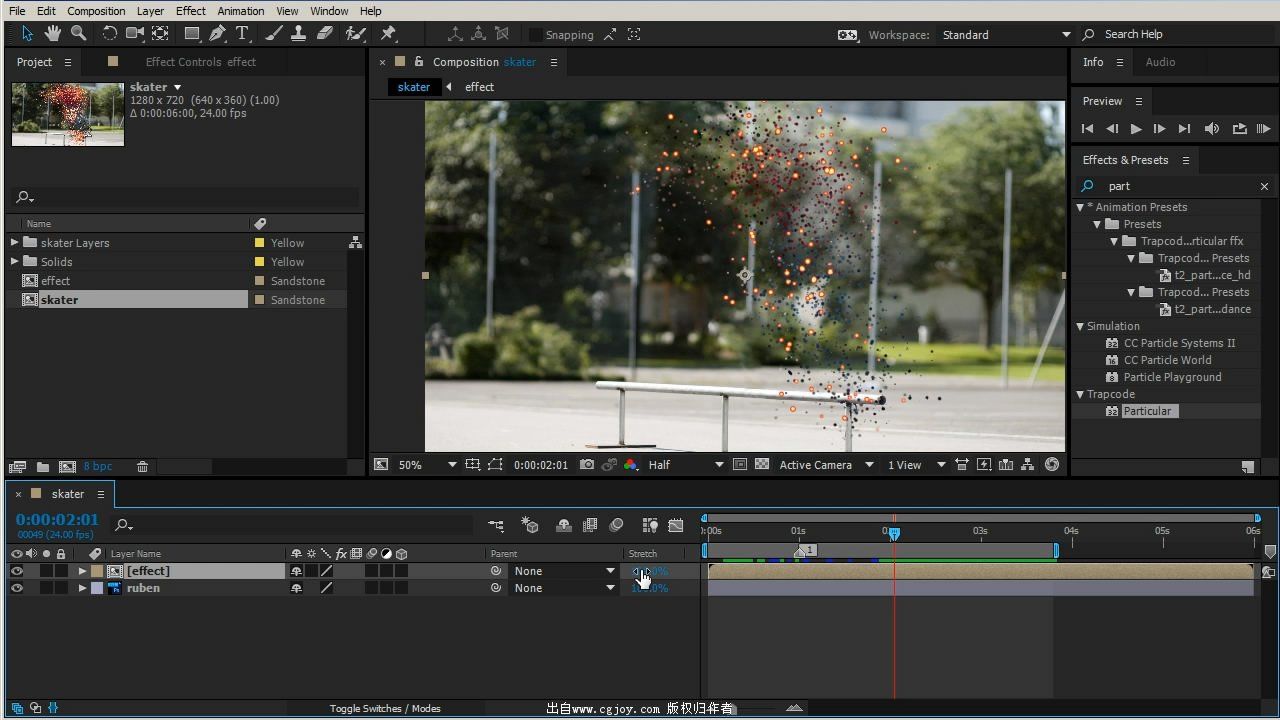The image size is (1280, 720).
Task: Open the Animation menu
Action: tap(240, 11)
